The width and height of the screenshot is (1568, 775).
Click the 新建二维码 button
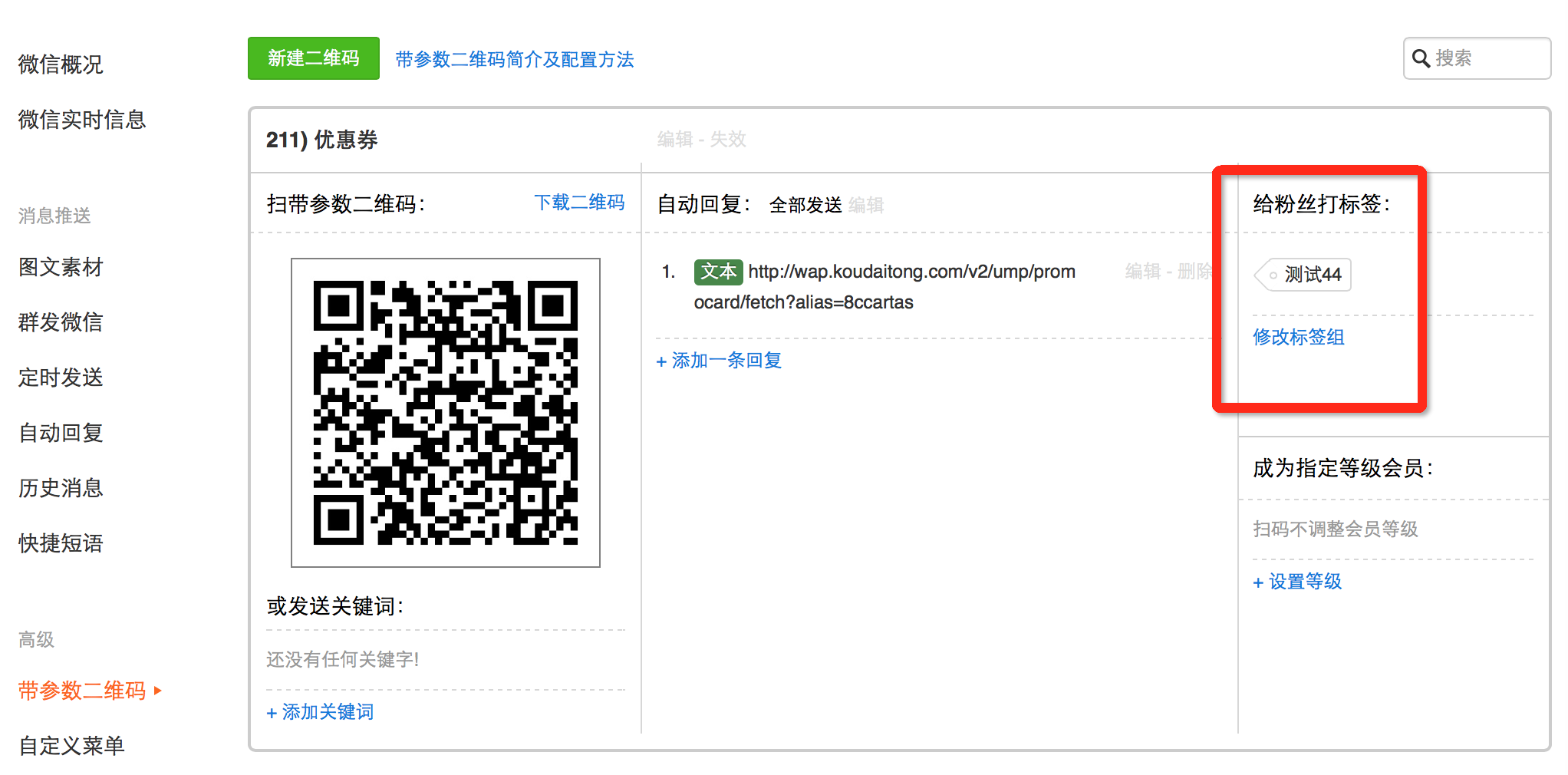click(313, 58)
